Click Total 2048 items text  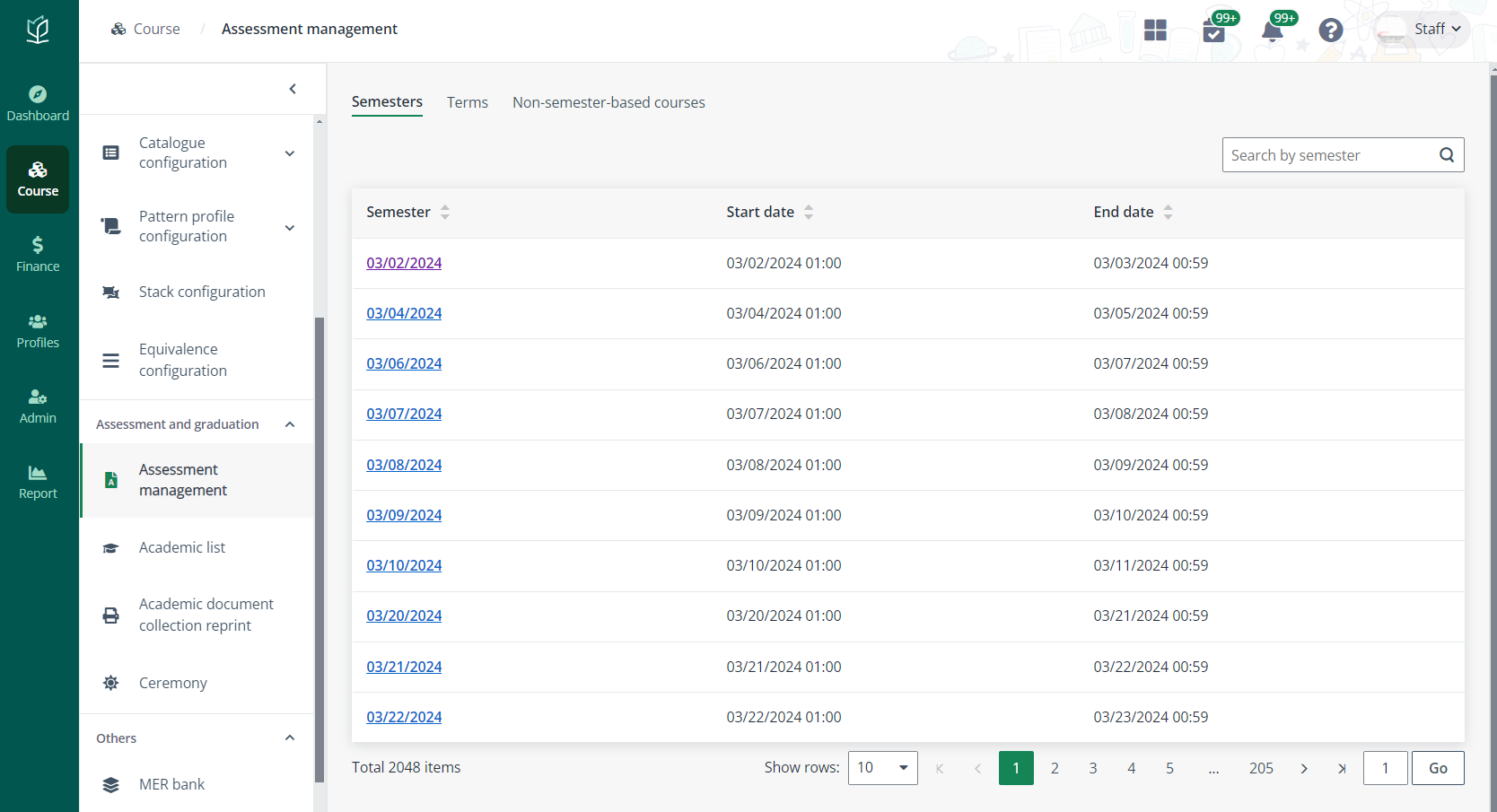coord(406,767)
